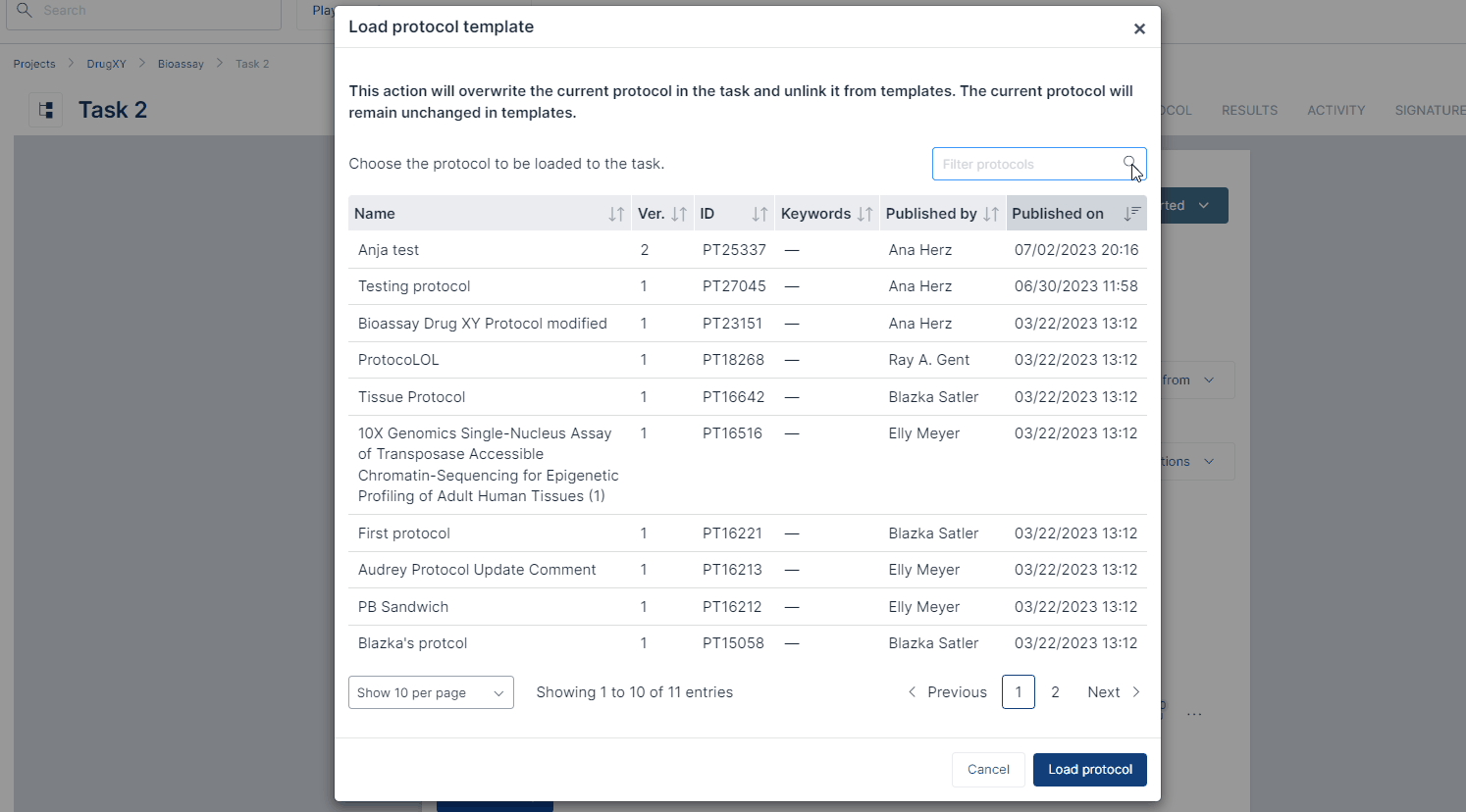Close the Load protocol template dialog
Image resolution: width=1466 pixels, height=812 pixels.
1139,28
